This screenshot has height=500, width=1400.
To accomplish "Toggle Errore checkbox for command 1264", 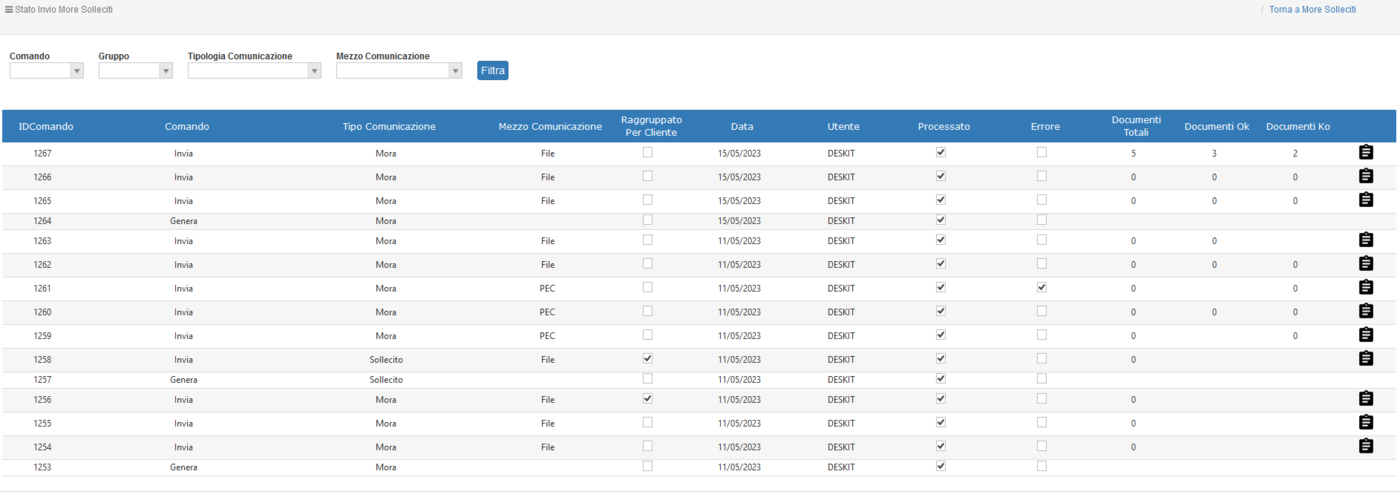I will click(x=1042, y=219).
